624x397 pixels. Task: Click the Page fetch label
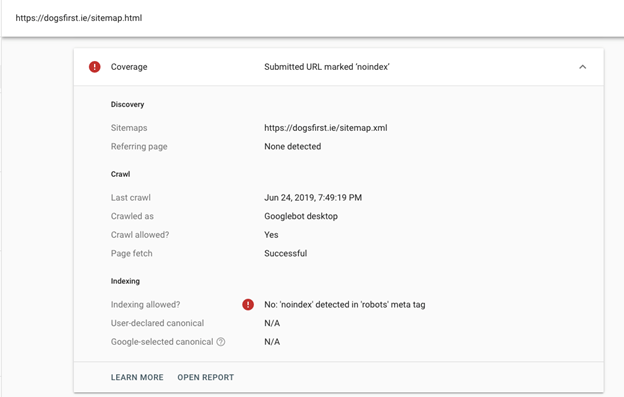coord(131,253)
